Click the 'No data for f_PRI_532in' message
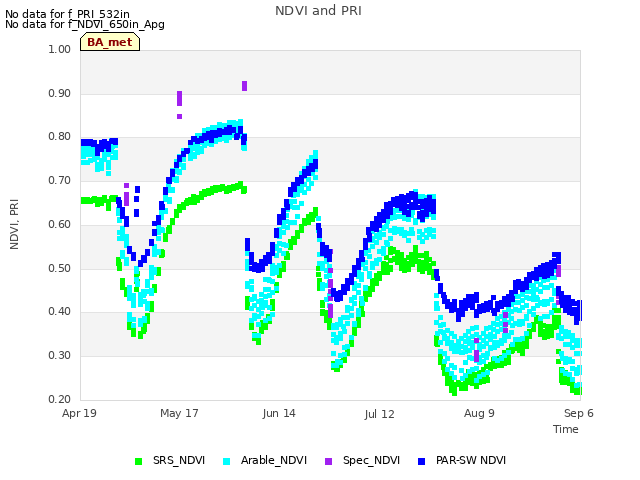Viewport: 640px width, 480px height. coord(67,14)
